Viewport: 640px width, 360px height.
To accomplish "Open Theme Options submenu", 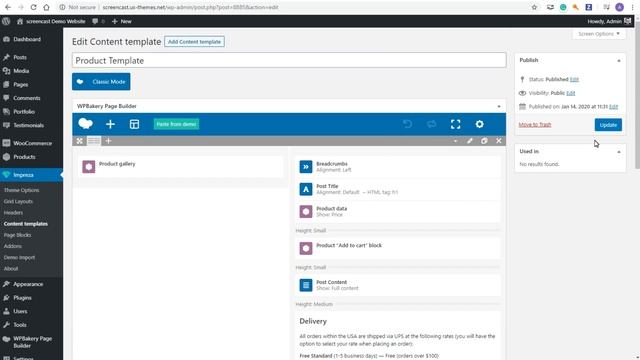I will tap(22, 190).
